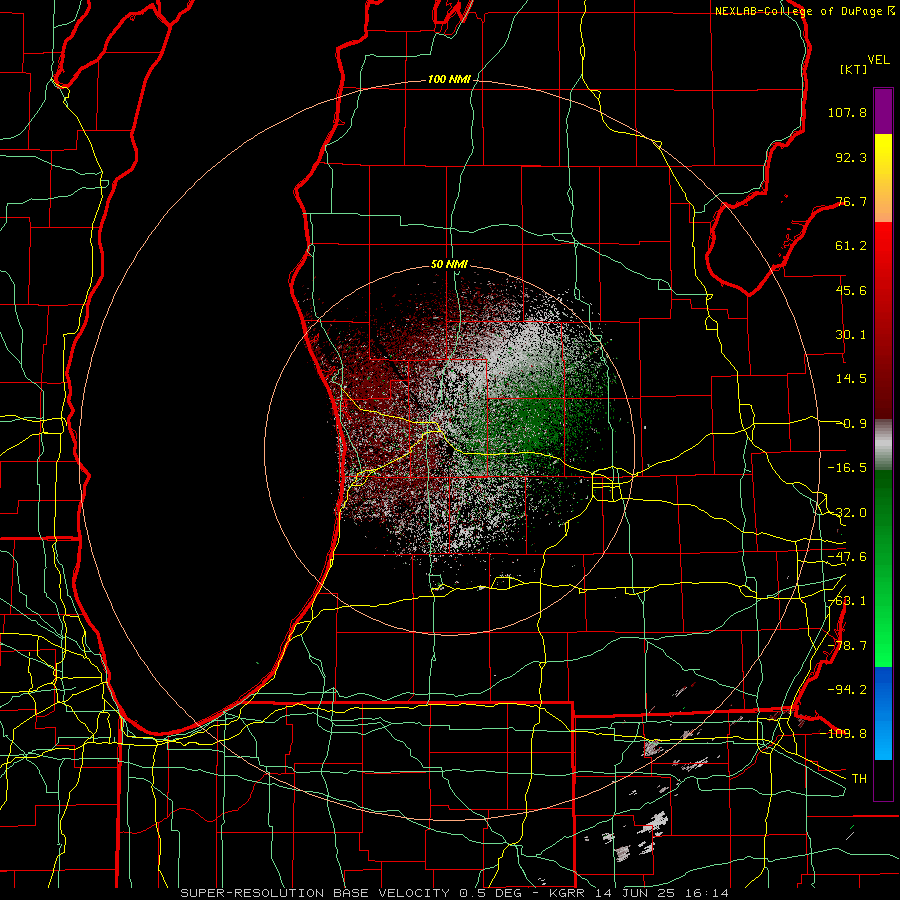Click the 92.3 legend value
Viewport: 900px width, 900px height.
[851, 157]
